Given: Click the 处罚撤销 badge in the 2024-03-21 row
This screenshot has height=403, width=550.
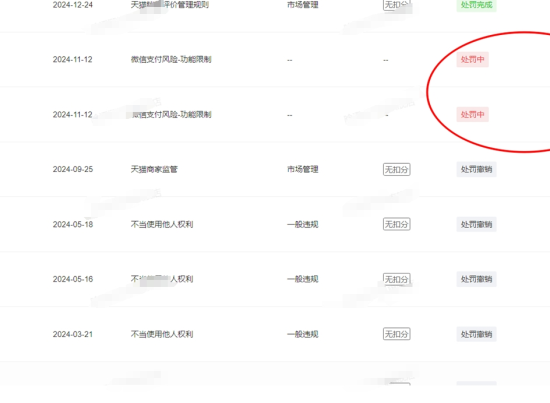Looking at the screenshot, I should (x=476, y=334).
